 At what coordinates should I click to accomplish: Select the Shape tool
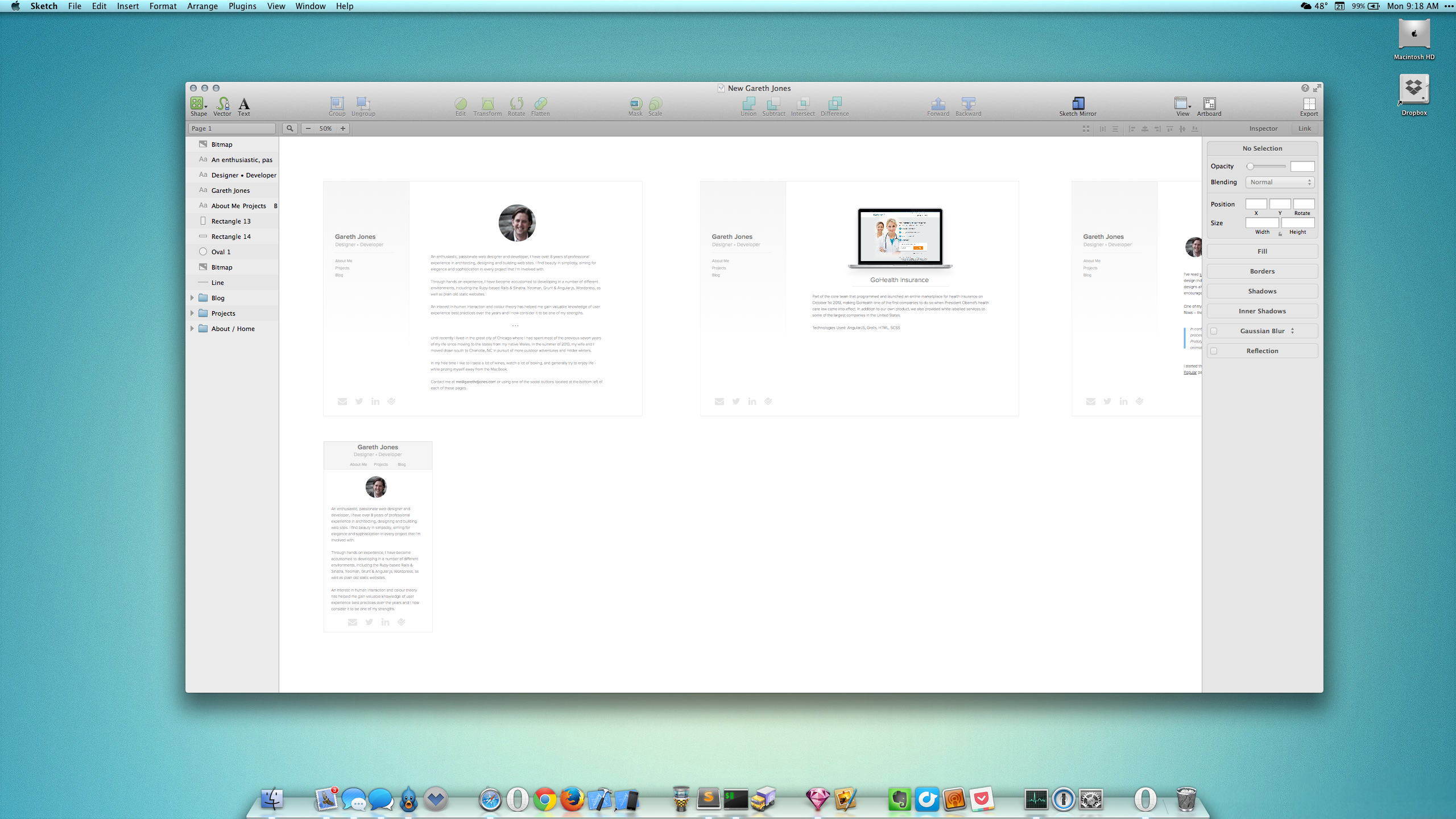pyautogui.click(x=198, y=106)
